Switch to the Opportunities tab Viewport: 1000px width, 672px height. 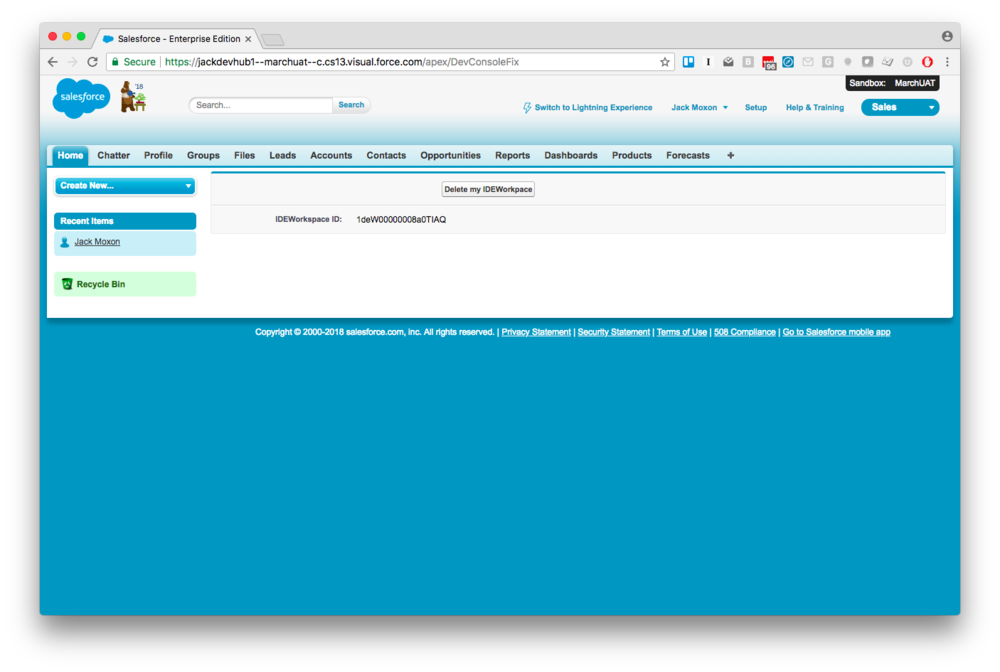point(450,155)
